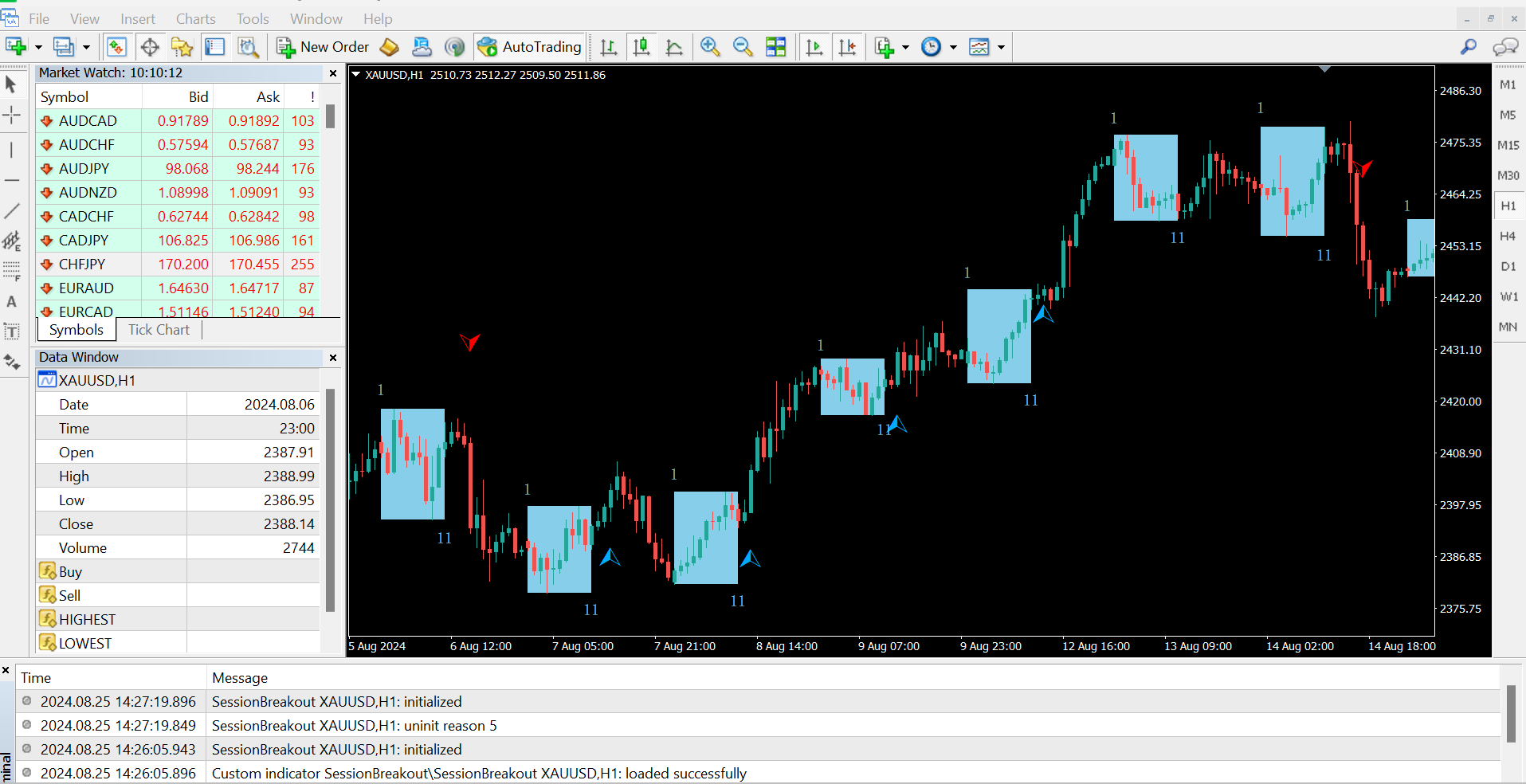Select the Cursor arrow tool
1526x784 pixels.
pyautogui.click(x=11, y=84)
